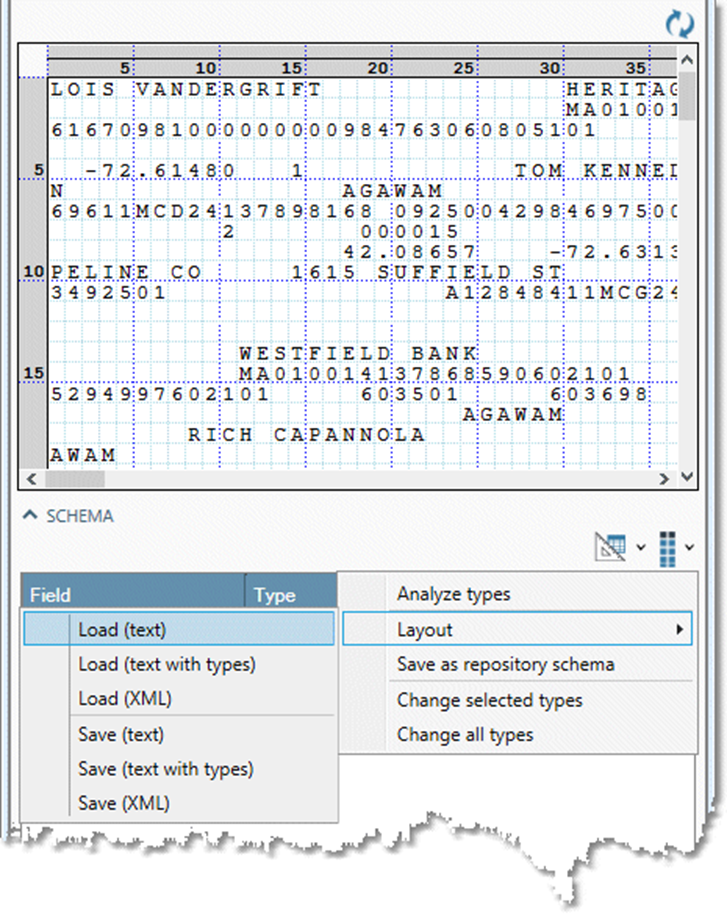Select Analyze types from the menu
The height and width of the screenshot is (916, 727).
coord(453,594)
